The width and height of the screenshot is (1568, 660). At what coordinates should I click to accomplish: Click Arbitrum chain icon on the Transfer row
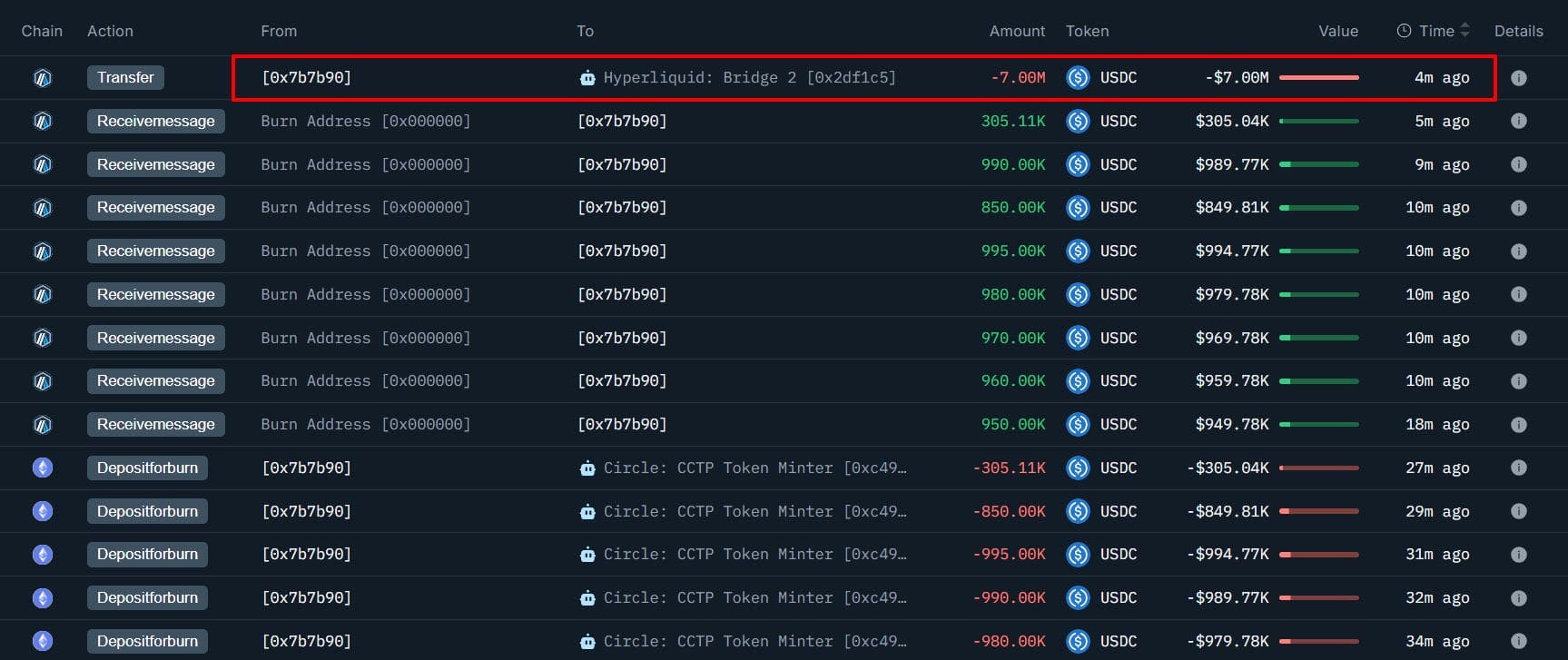coord(43,78)
